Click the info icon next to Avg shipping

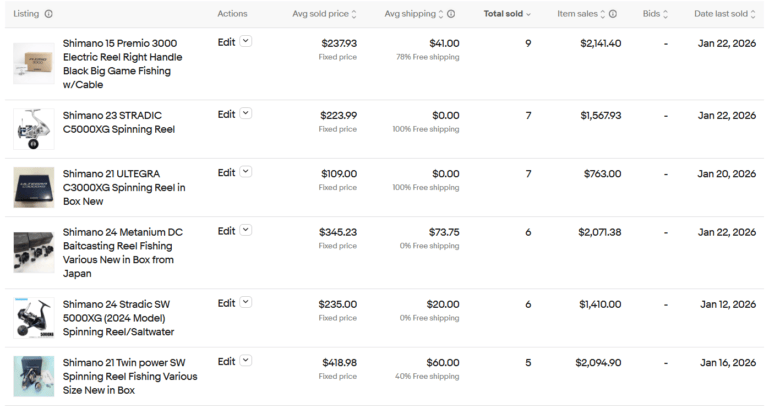click(x=451, y=14)
